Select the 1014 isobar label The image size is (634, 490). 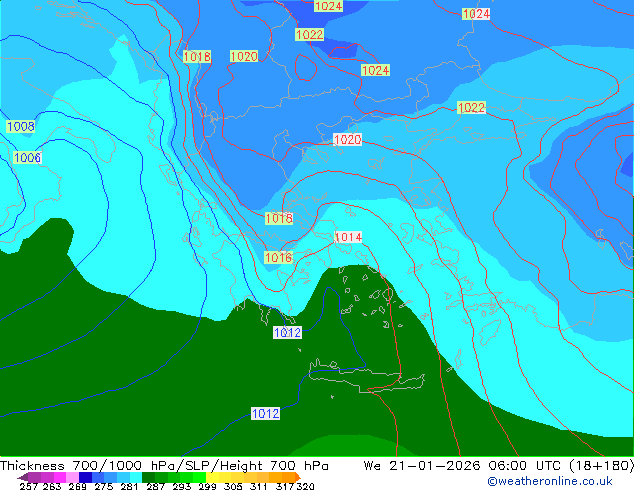pos(348,237)
